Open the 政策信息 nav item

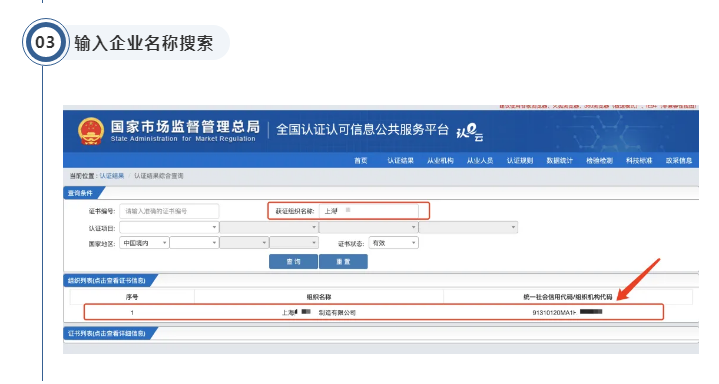pyautogui.click(x=679, y=161)
